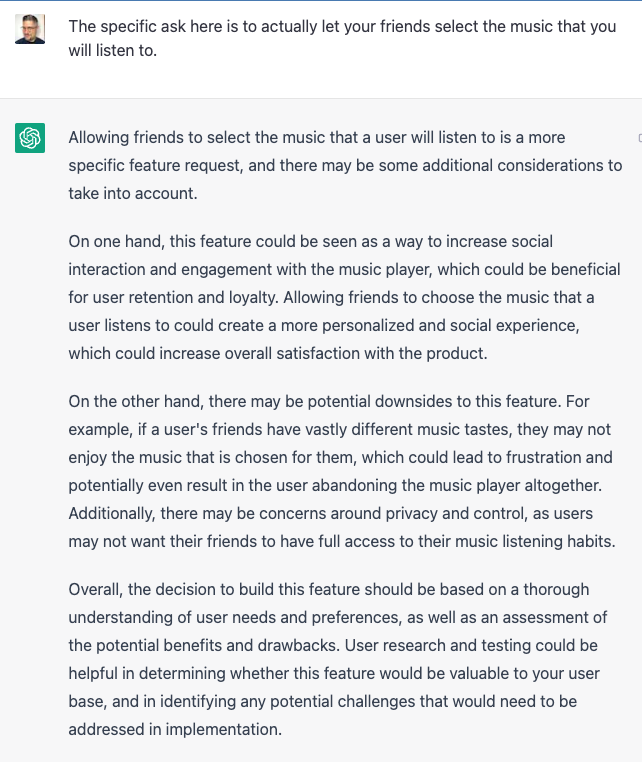The height and width of the screenshot is (762, 642).
Task: Click the phrase "specific feature request"
Action: point(154,166)
